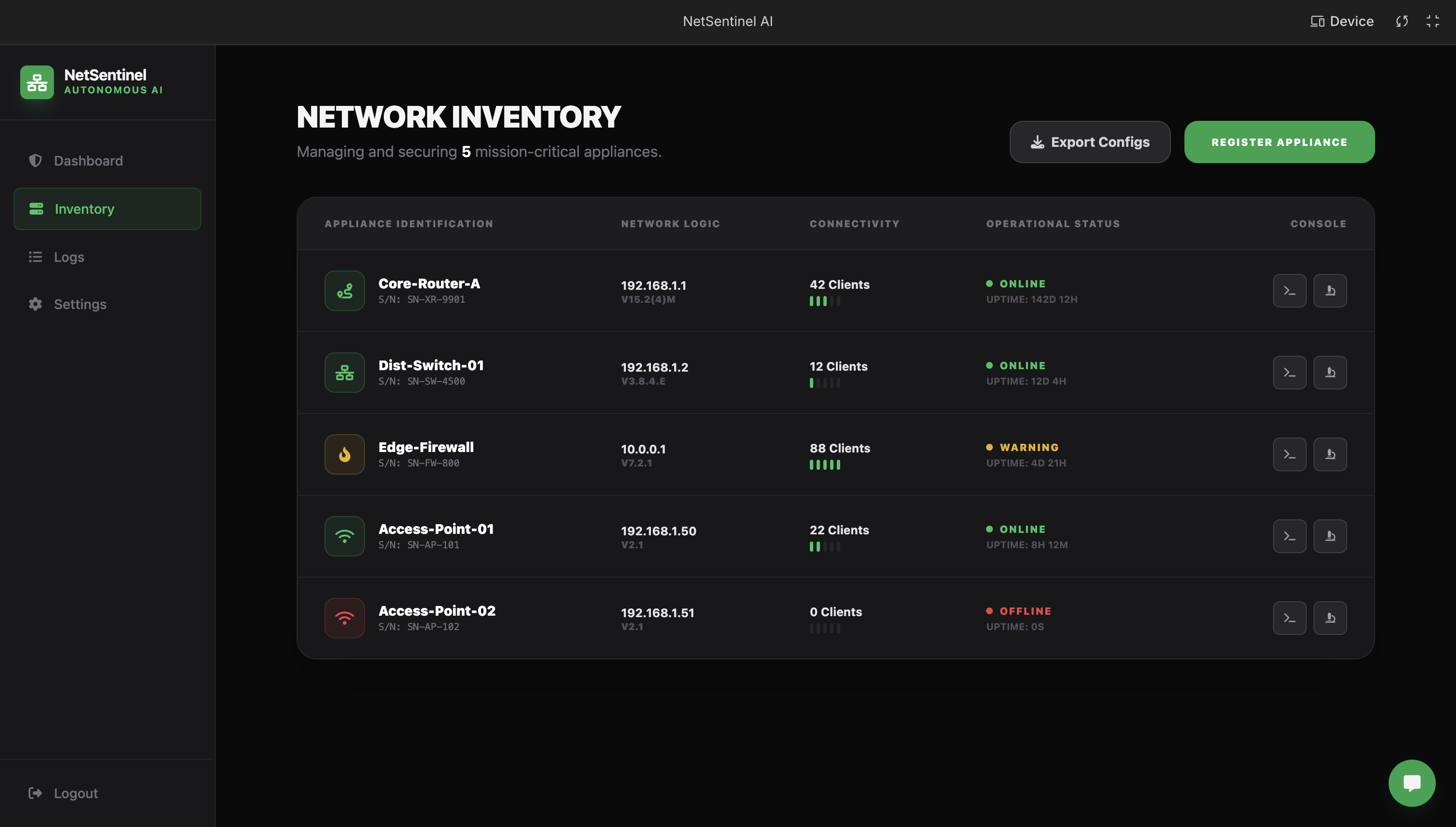Viewport: 1456px width, 827px height.
Task: Open the chat bubble widget
Action: (1411, 783)
